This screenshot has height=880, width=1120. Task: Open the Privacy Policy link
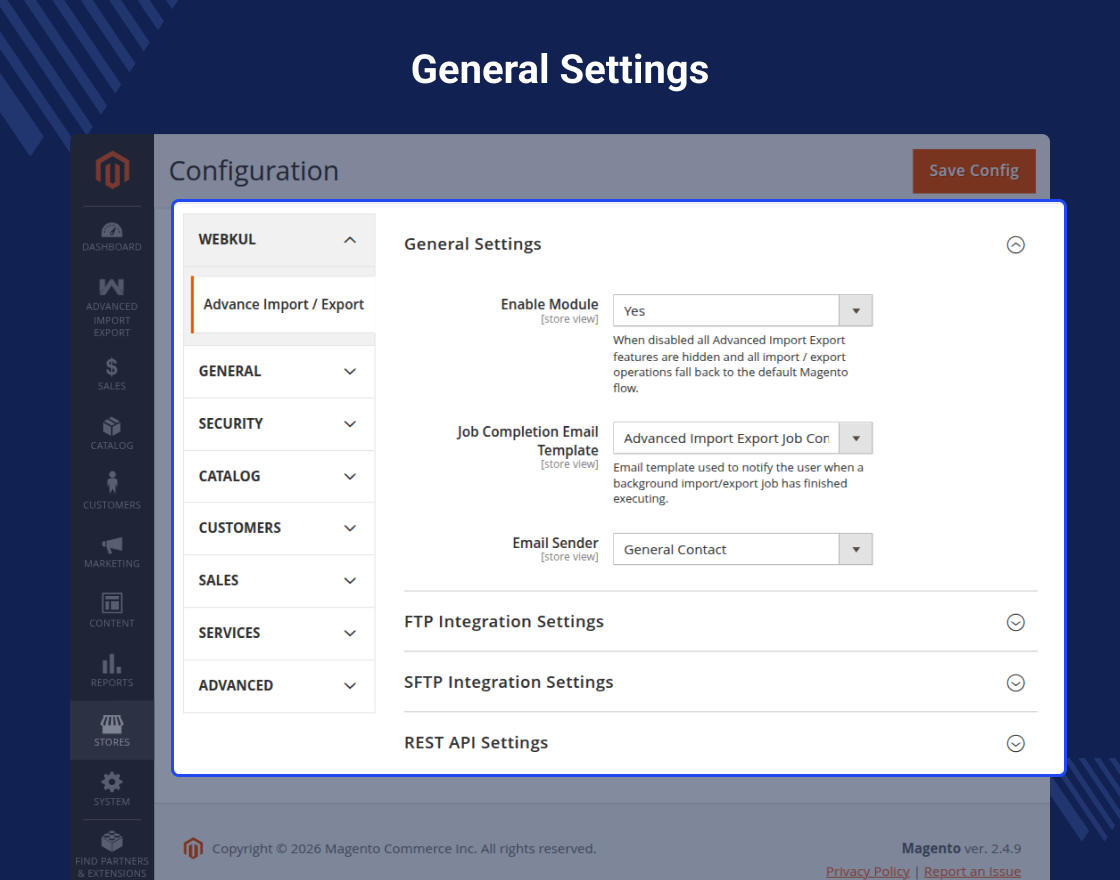click(867, 871)
